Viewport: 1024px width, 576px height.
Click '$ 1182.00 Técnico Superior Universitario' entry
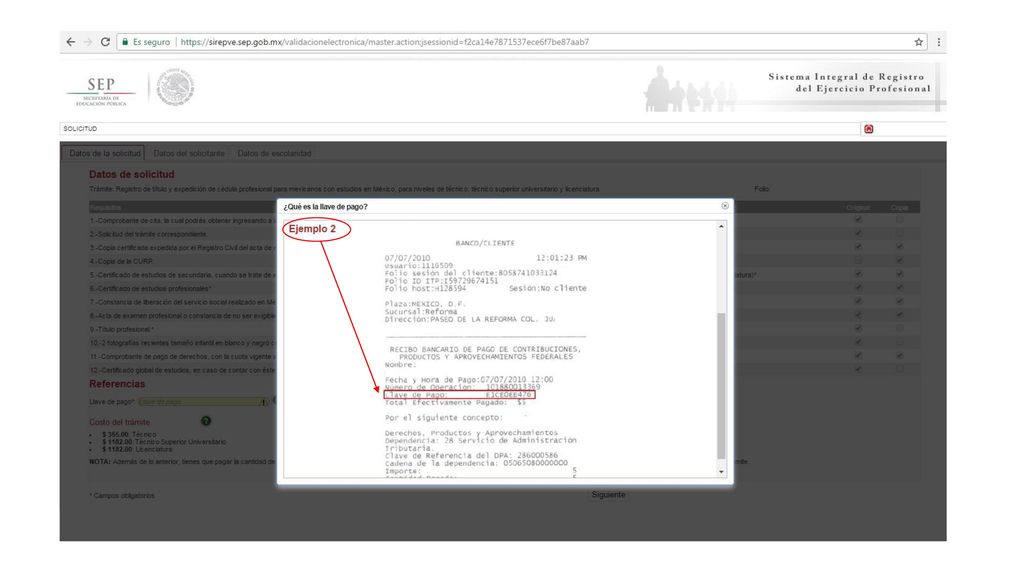[164, 442]
